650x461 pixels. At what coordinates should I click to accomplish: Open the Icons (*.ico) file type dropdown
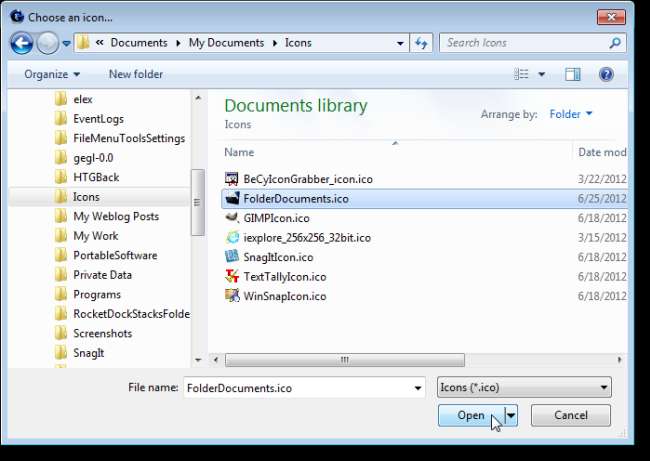point(524,388)
